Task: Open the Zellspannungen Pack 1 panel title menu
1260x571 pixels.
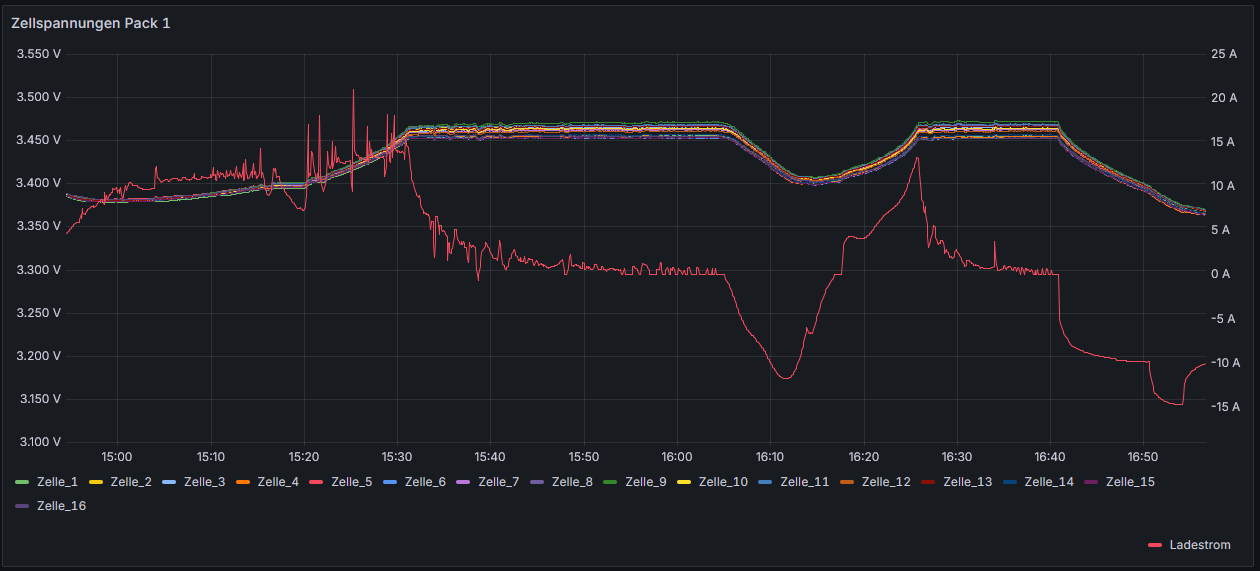Action: point(90,23)
